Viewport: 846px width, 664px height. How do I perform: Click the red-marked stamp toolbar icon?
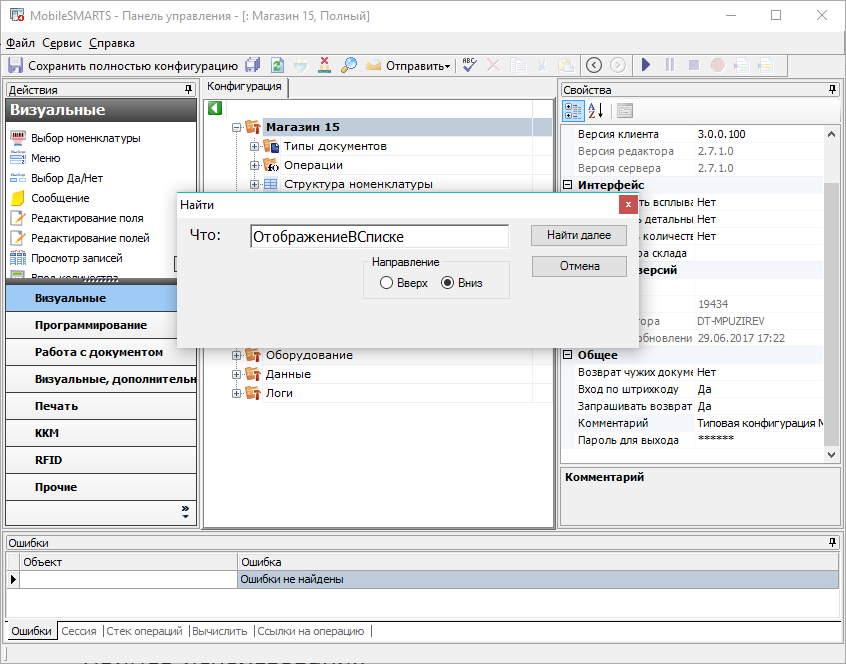(325, 66)
